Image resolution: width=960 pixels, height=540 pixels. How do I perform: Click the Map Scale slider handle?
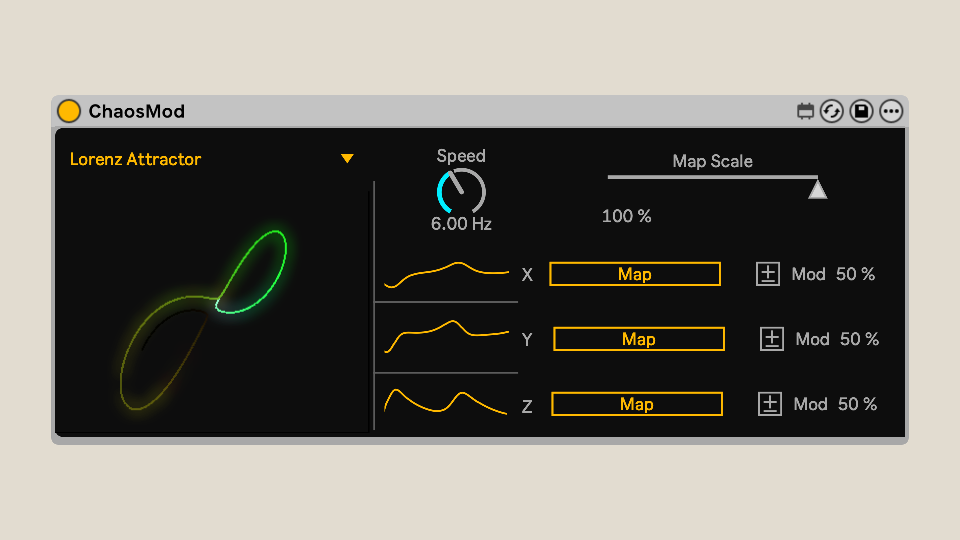(817, 189)
